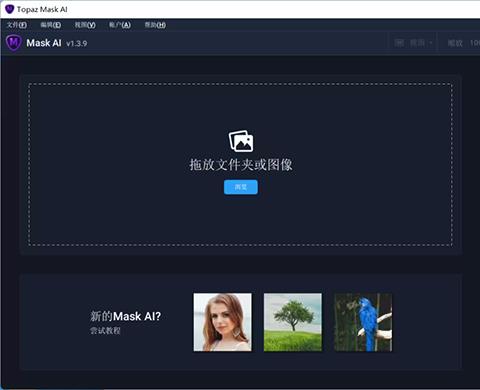Open the woman portrait tutorial thumbnail
Viewport: 480px width, 390px height.
tap(223, 322)
